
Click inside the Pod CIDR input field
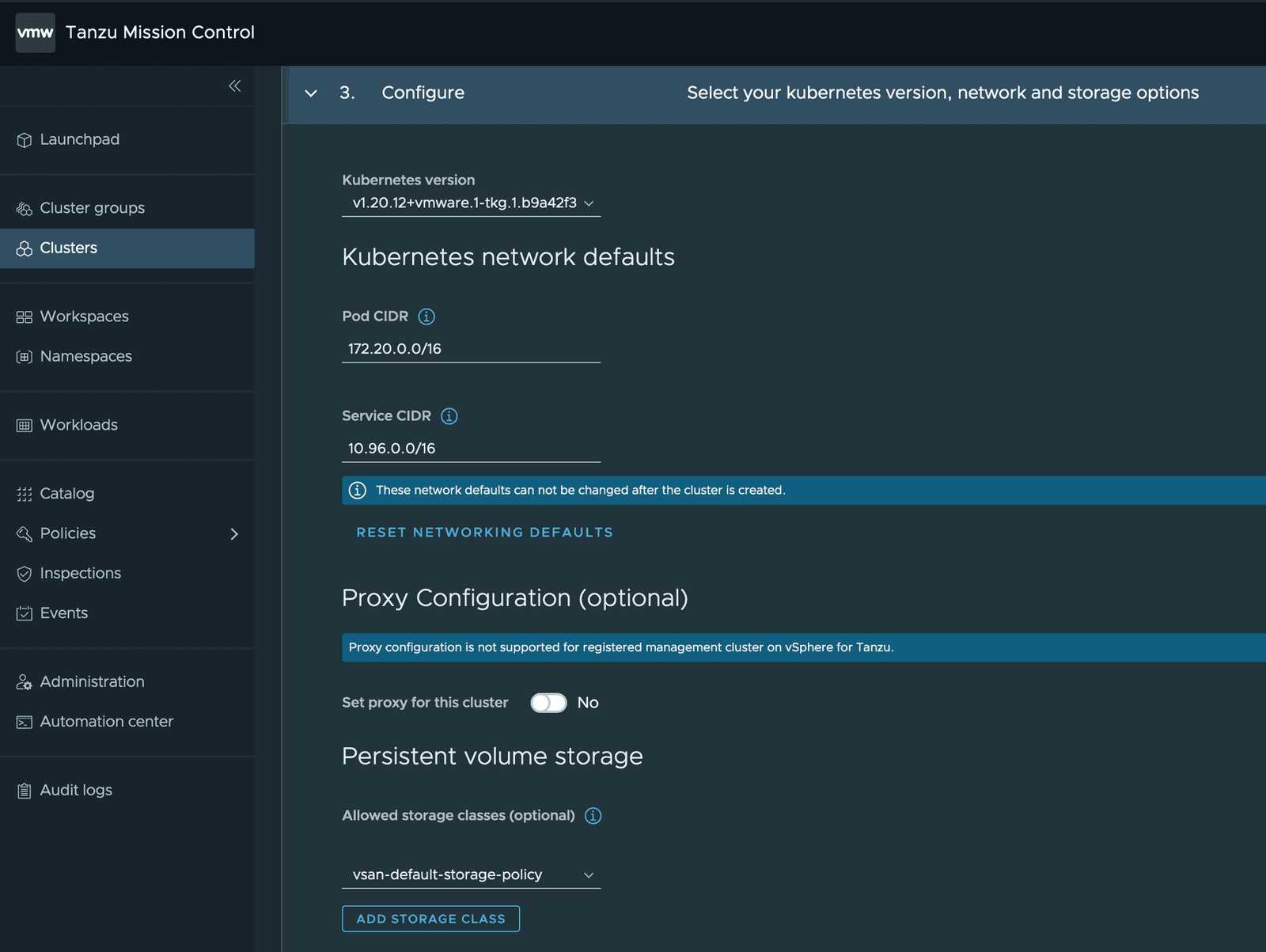(x=471, y=348)
